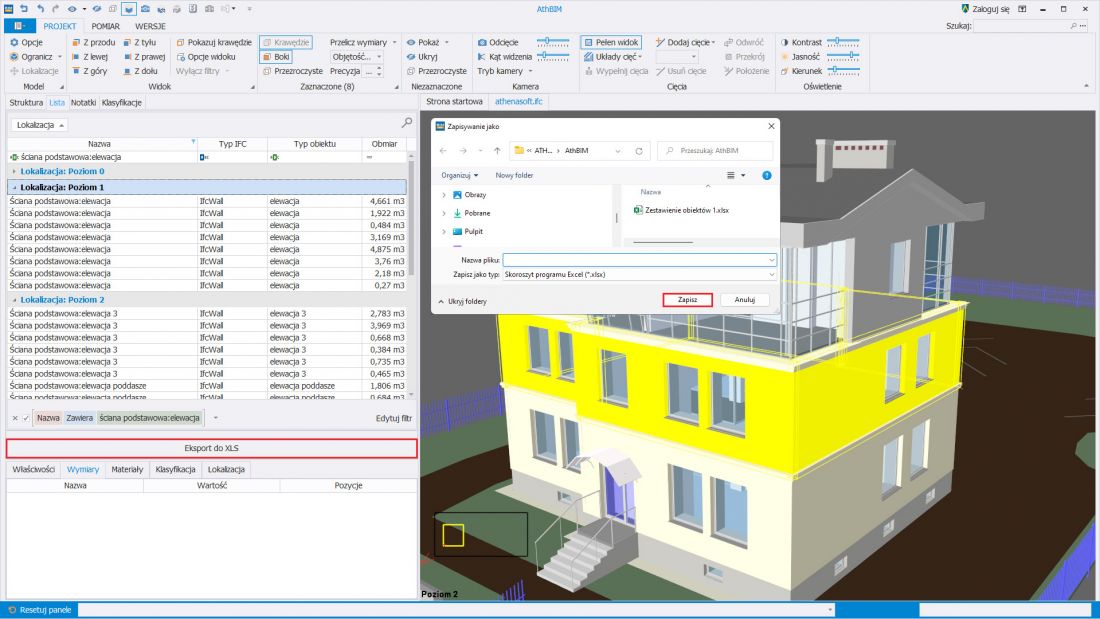Click the Dodaj cięcie tool
The width and height of the screenshot is (1100, 619).
[685, 42]
